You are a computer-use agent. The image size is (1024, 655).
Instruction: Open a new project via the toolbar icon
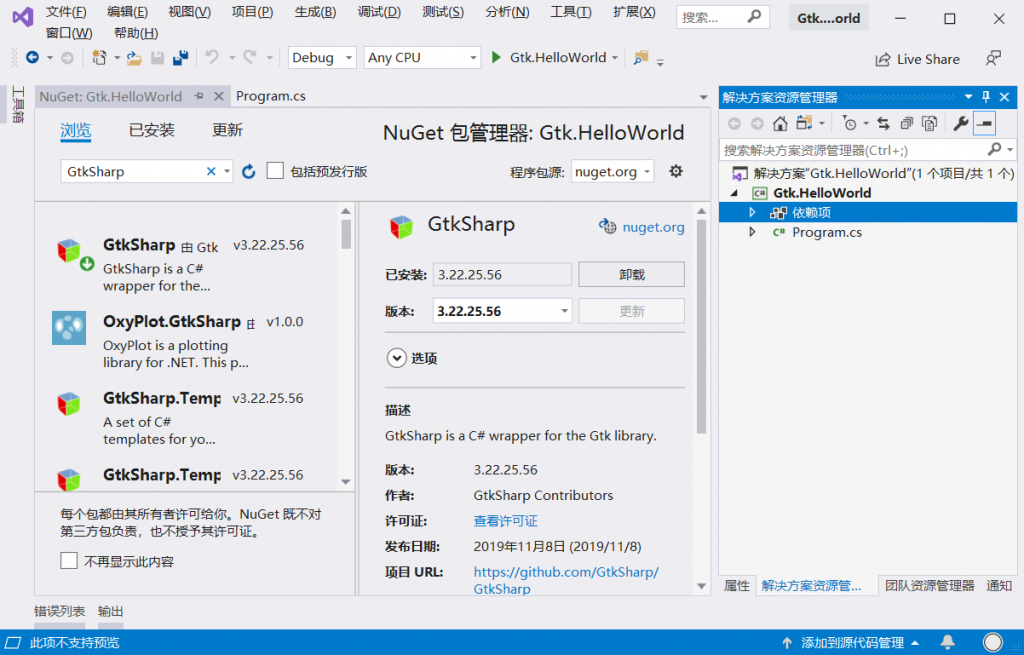click(98, 58)
